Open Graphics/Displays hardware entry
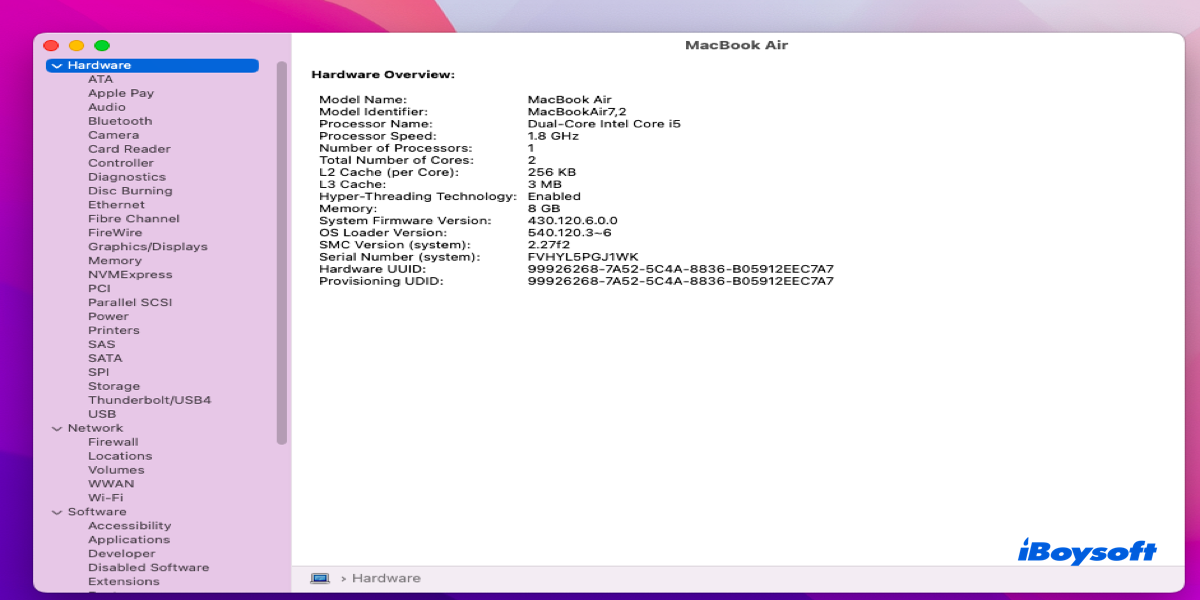The height and width of the screenshot is (600, 1200). pyautogui.click(x=147, y=247)
